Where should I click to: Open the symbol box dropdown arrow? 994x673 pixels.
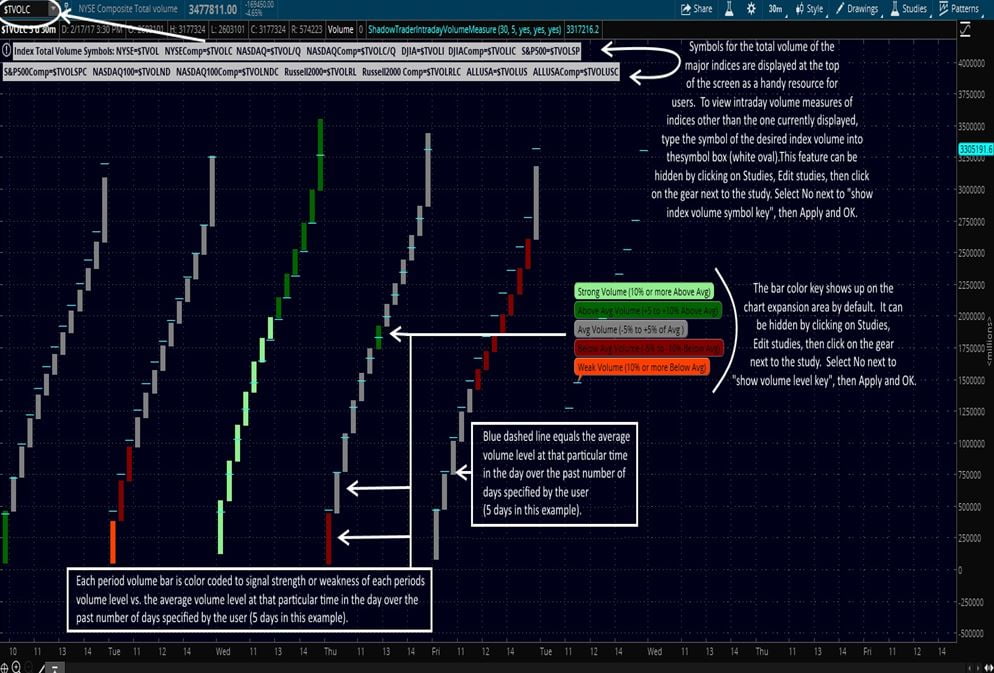point(53,10)
